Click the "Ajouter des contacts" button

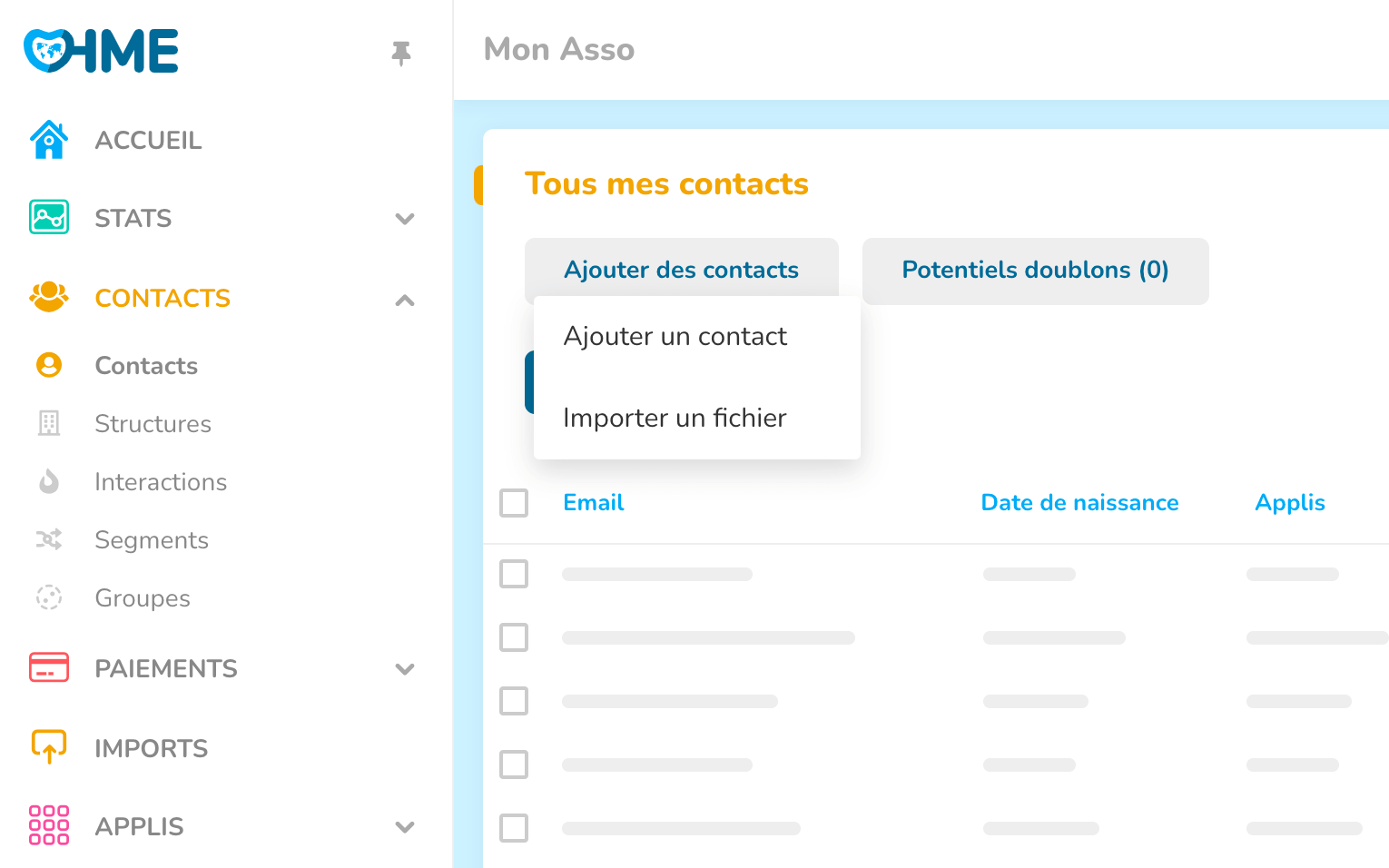681,271
